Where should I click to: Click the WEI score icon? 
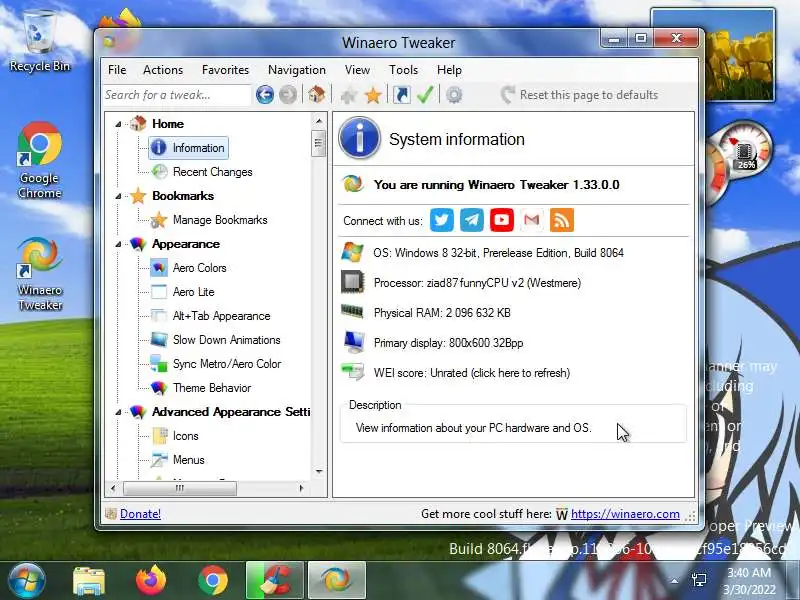(353, 372)
